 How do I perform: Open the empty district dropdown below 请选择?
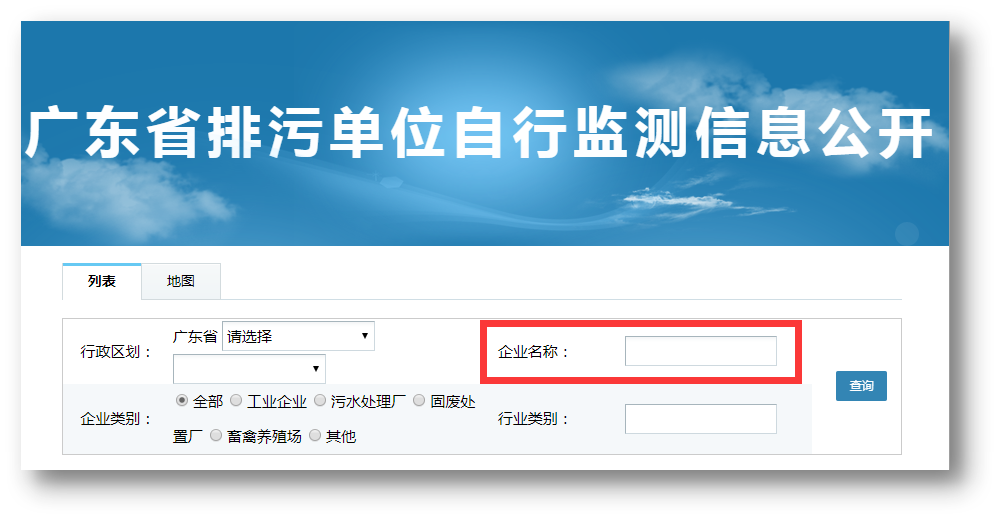coord(249,369)
